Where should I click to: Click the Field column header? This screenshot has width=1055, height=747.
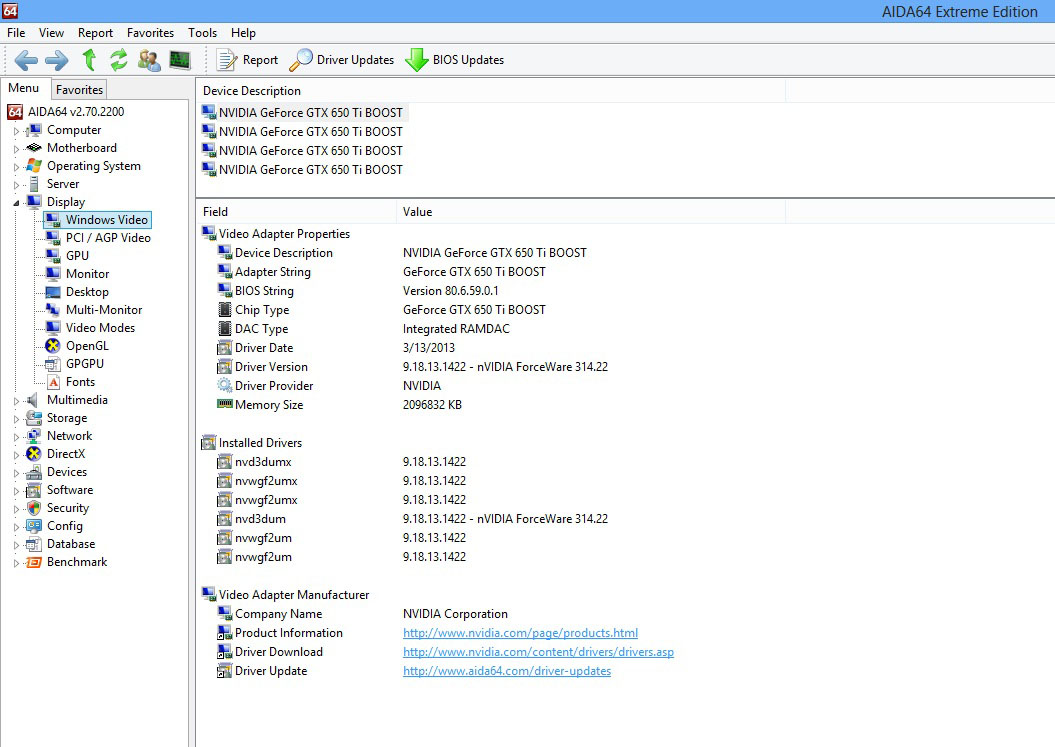pyautogui.click(x=296, y=212)
